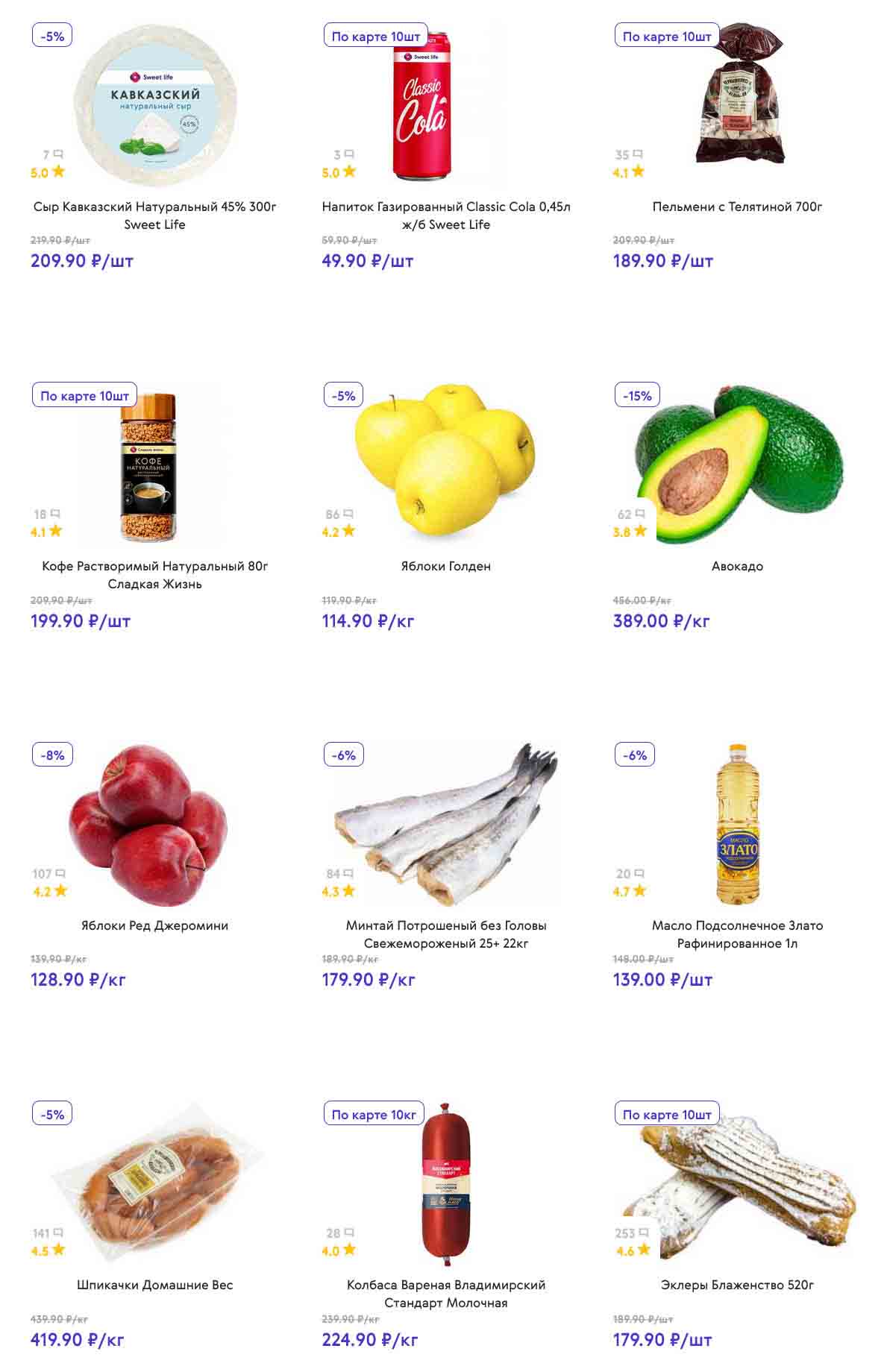Click the comments icon on Пельмени с Телятиной
Screen dimensions: 887x1372
[x=638, y=154]
